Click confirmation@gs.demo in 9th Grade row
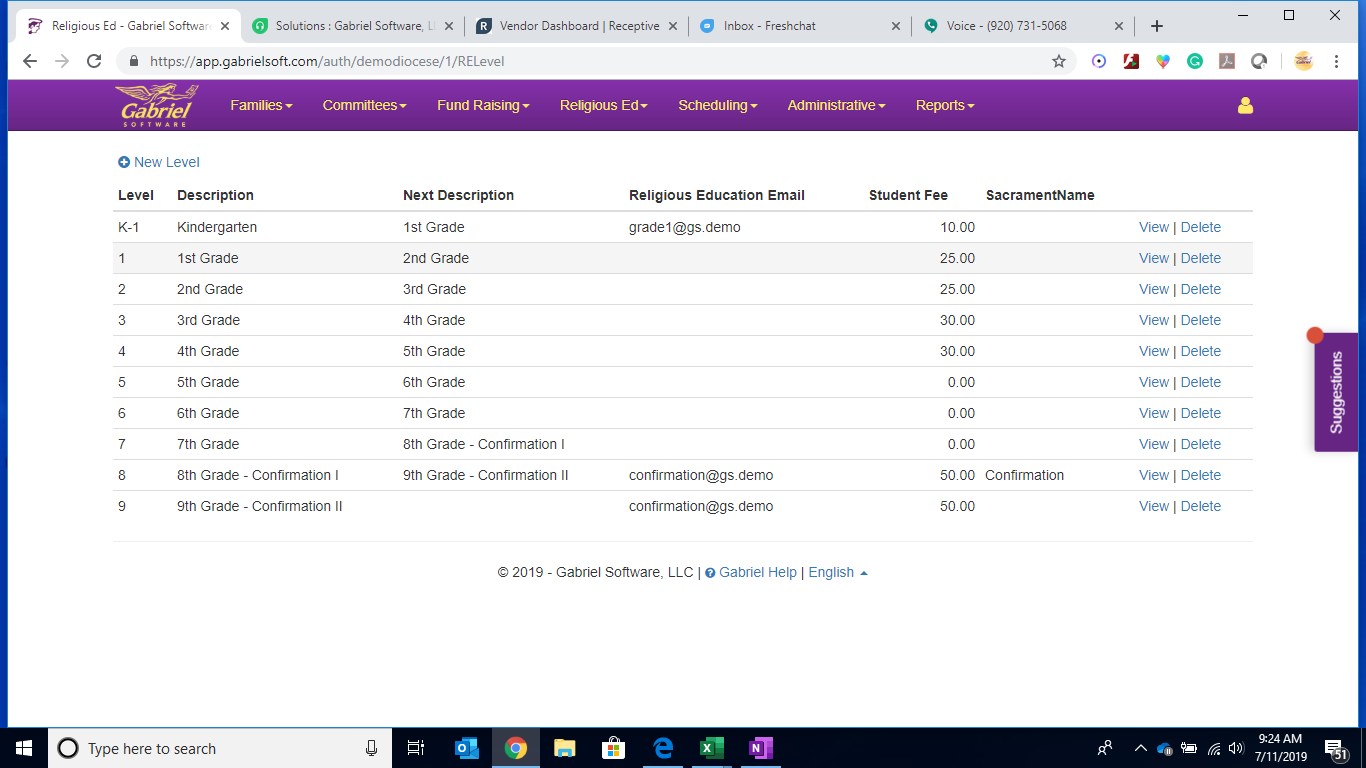Image resolution: width=1366 pixels, height=768 pixels. point(701,506)
